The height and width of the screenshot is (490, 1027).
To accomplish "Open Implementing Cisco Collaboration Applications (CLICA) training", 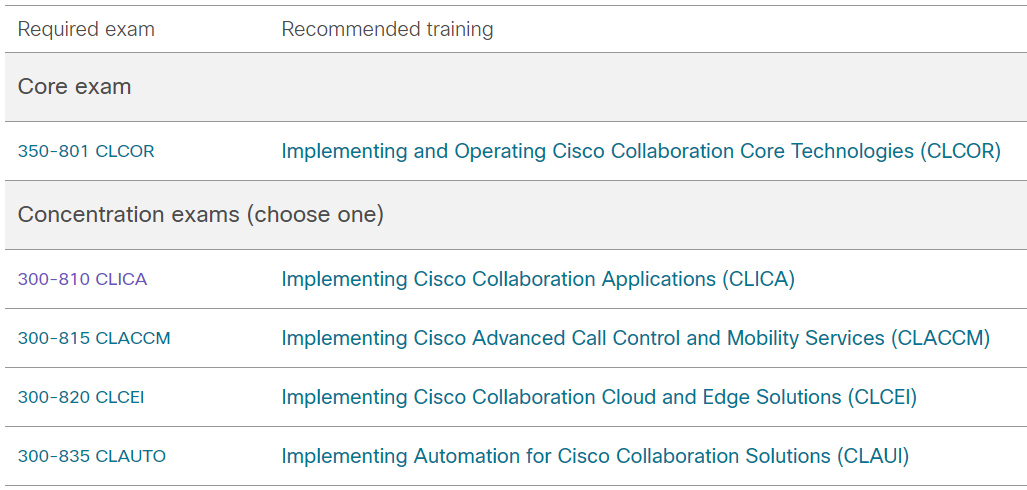I will [x=537, y=280].
